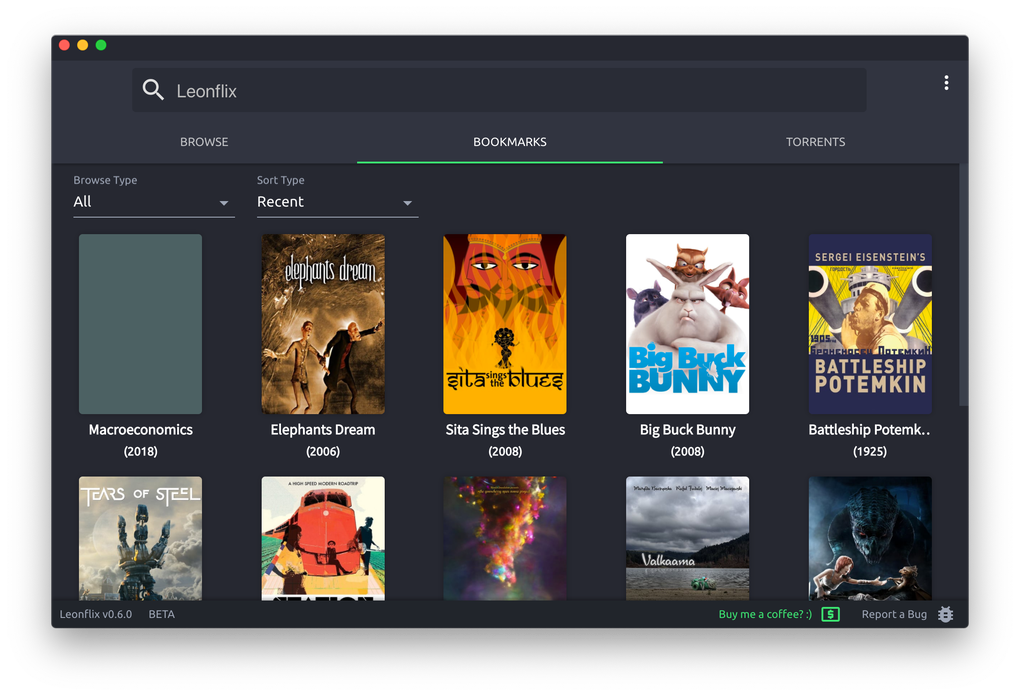The image size is (1020, 696).
Task: Click the Buy me a coffee link
Action: click(765, 614)
